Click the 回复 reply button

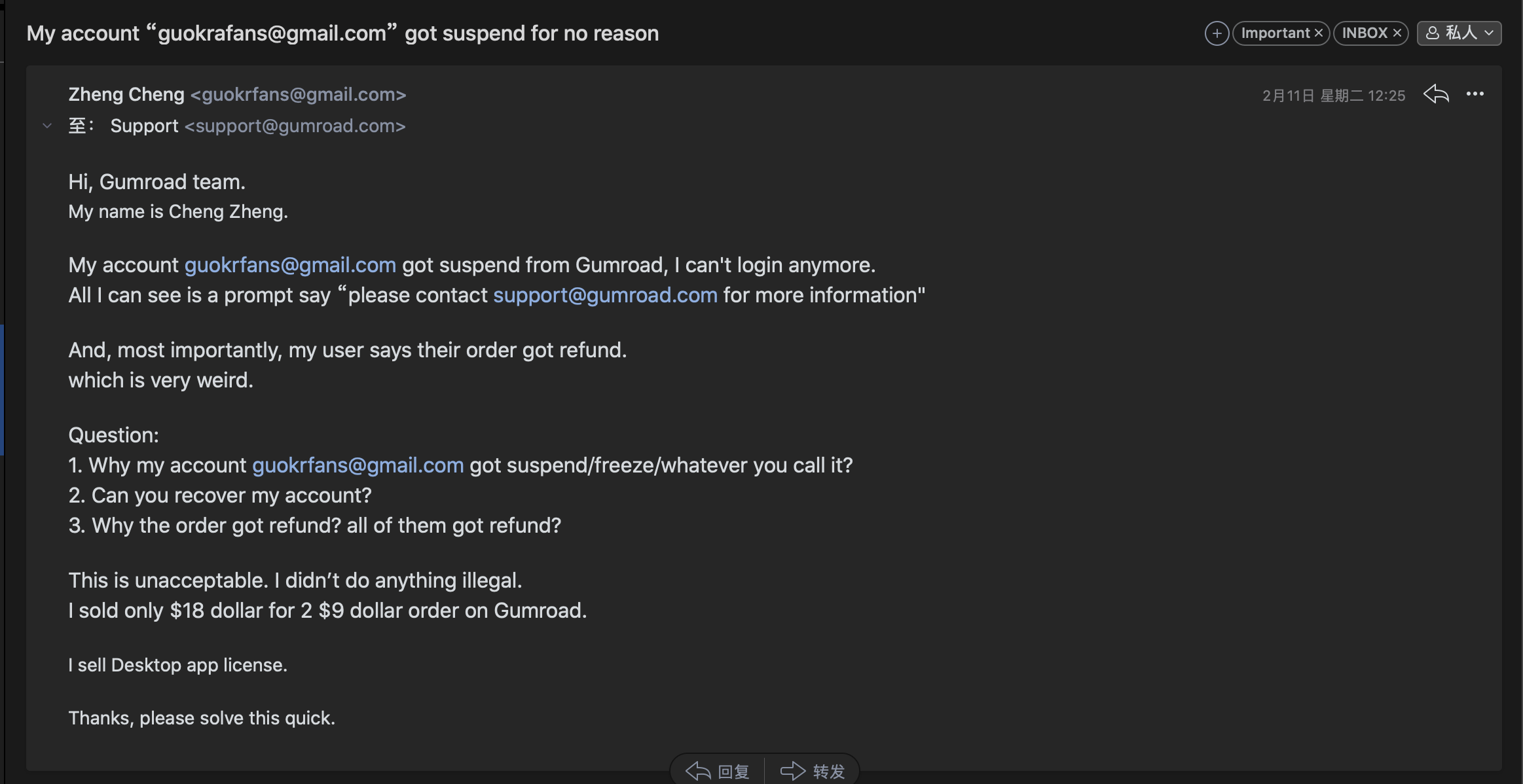pyautogui.click(x=718, y=771)
